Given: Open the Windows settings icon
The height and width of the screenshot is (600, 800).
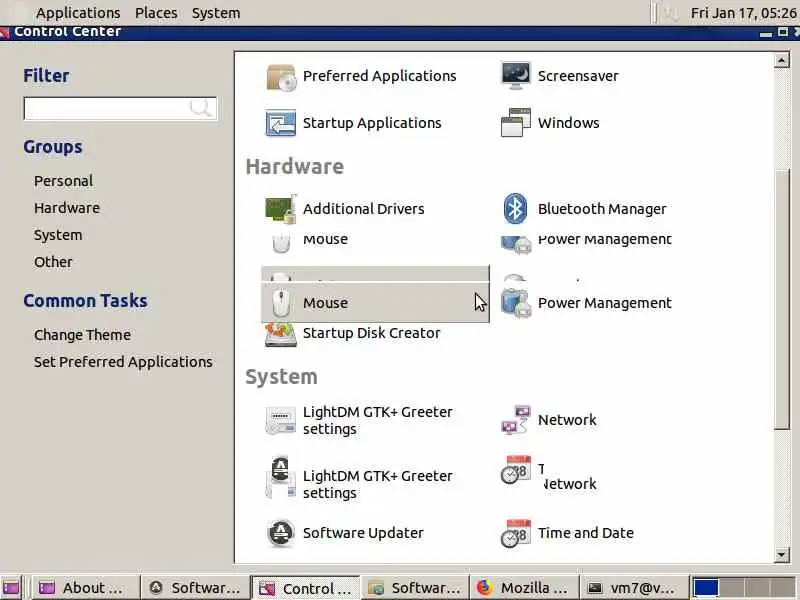Looking at the screenshot, I should [515, 122].
